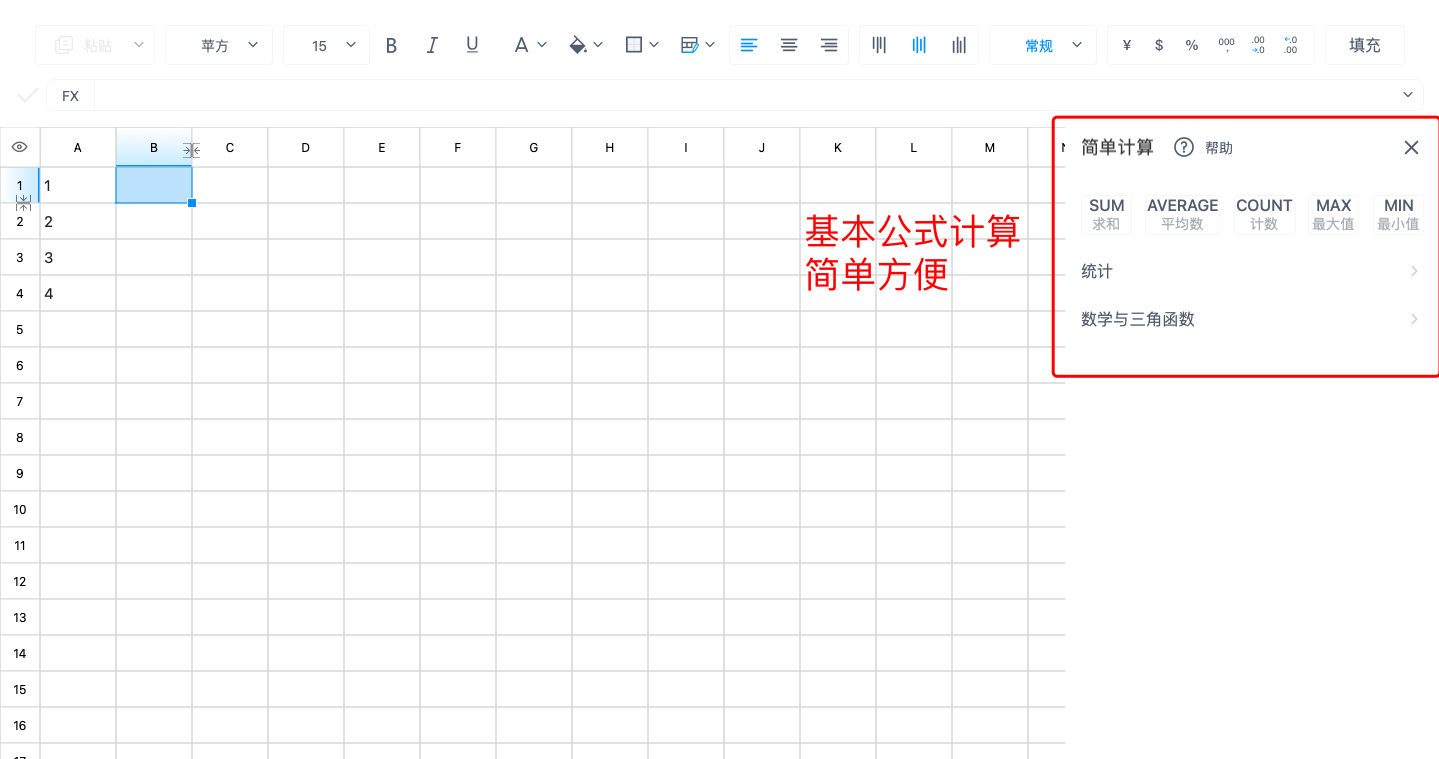Viewport: 1439px width, 759px height.
Task: Insert AVERAGE 平均数 function
Action: tap(1182, 214)
